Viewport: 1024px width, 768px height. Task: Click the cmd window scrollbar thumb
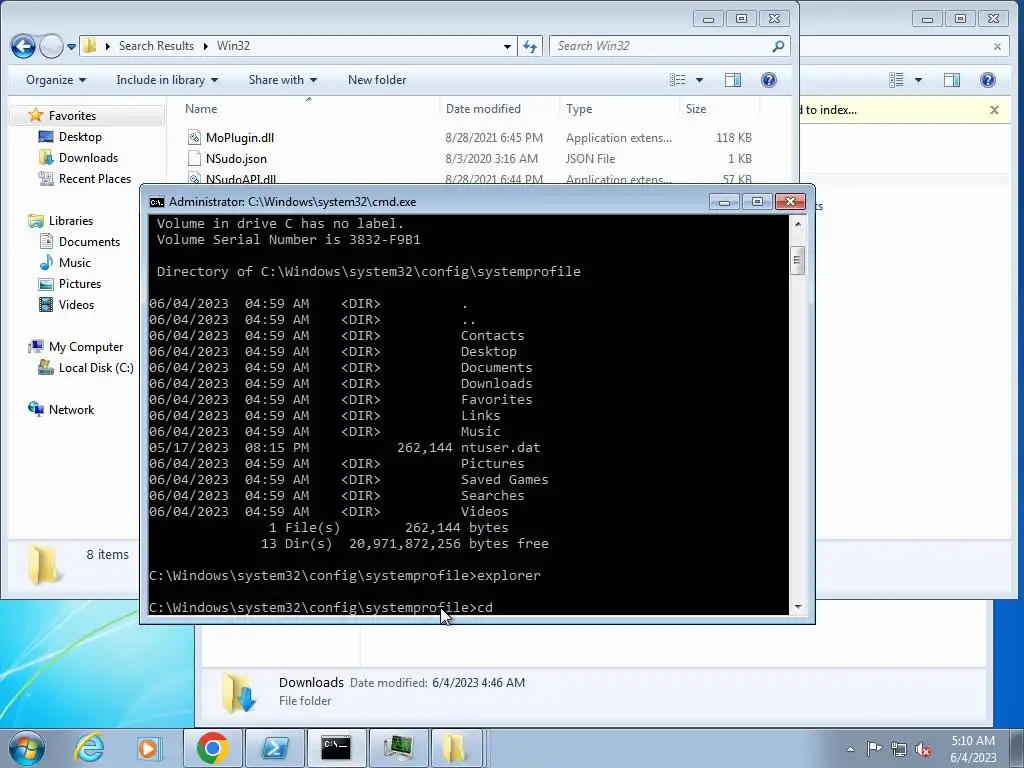pyautogui.click(x=797, y=261)
